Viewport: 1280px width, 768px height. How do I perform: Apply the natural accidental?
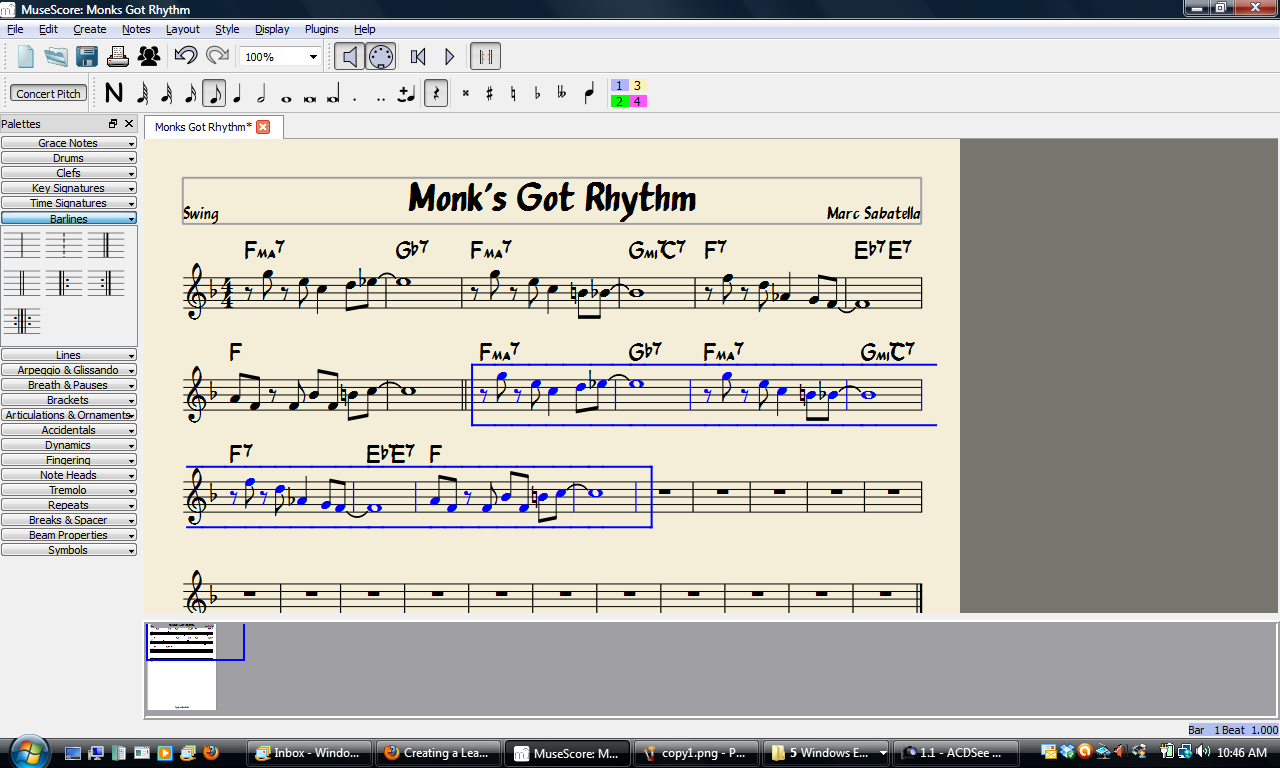(x=513, y=94)
